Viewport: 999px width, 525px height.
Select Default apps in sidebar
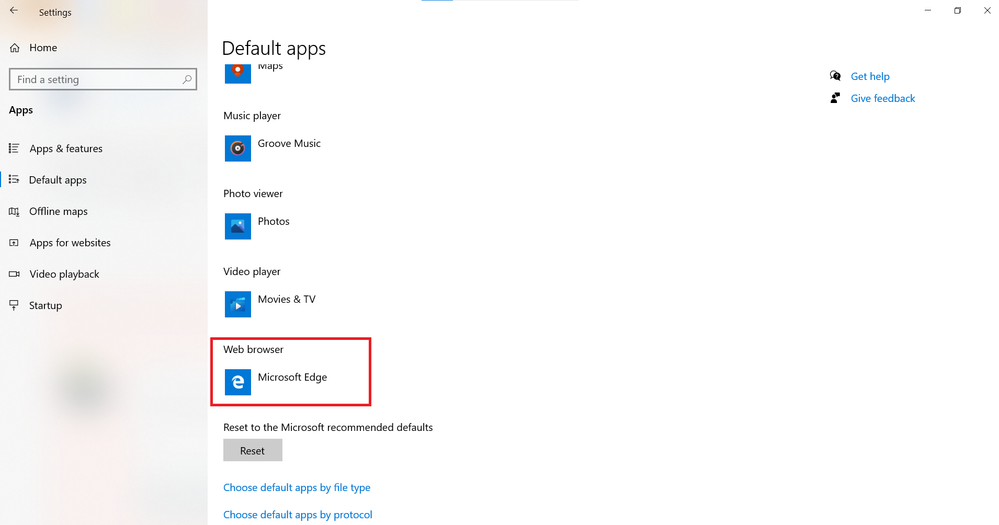tap(57, 180)
